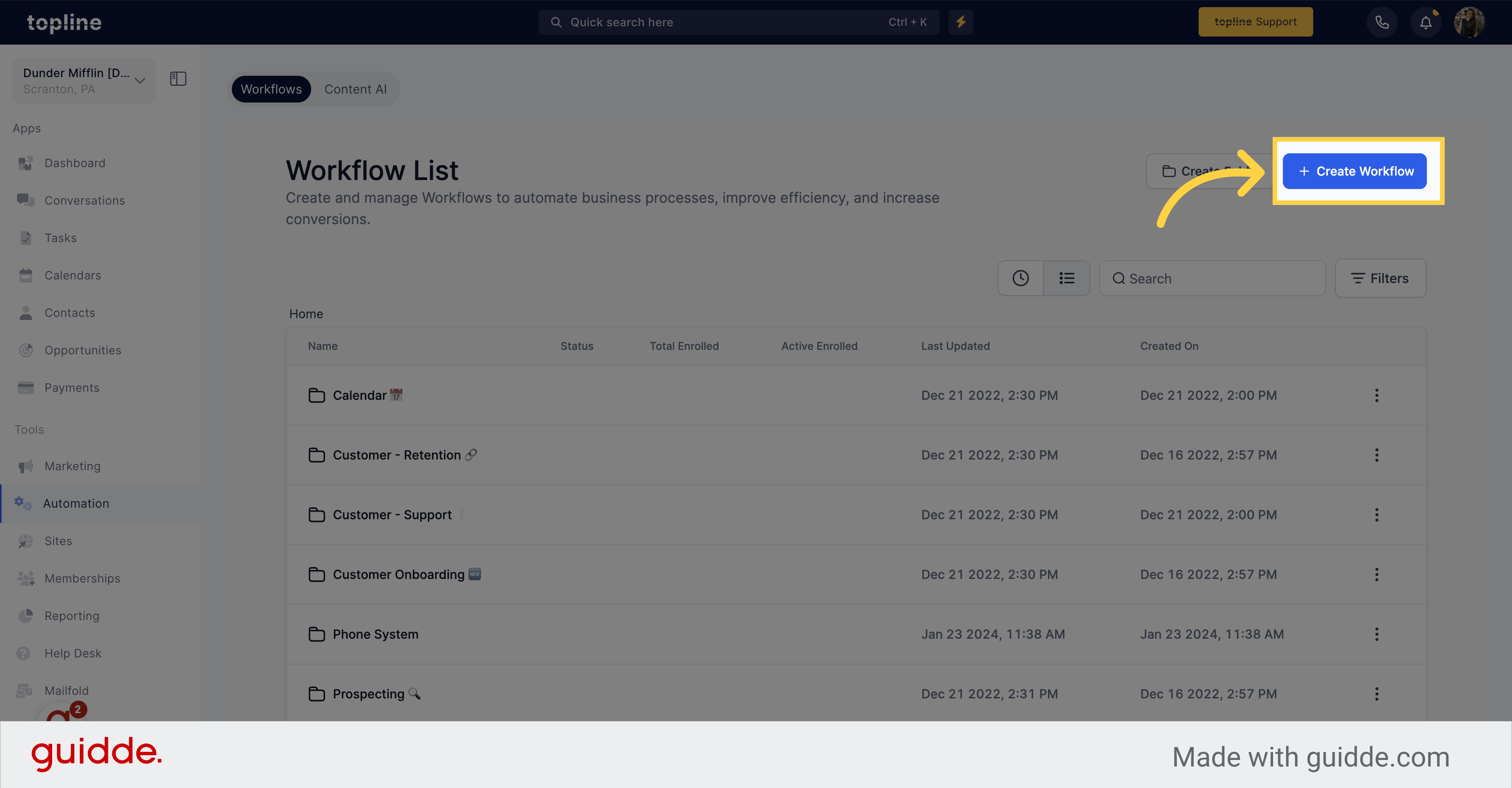Open Contacts section
Viewport: 1512px width, 788px height.
click(x=69, y=312)
